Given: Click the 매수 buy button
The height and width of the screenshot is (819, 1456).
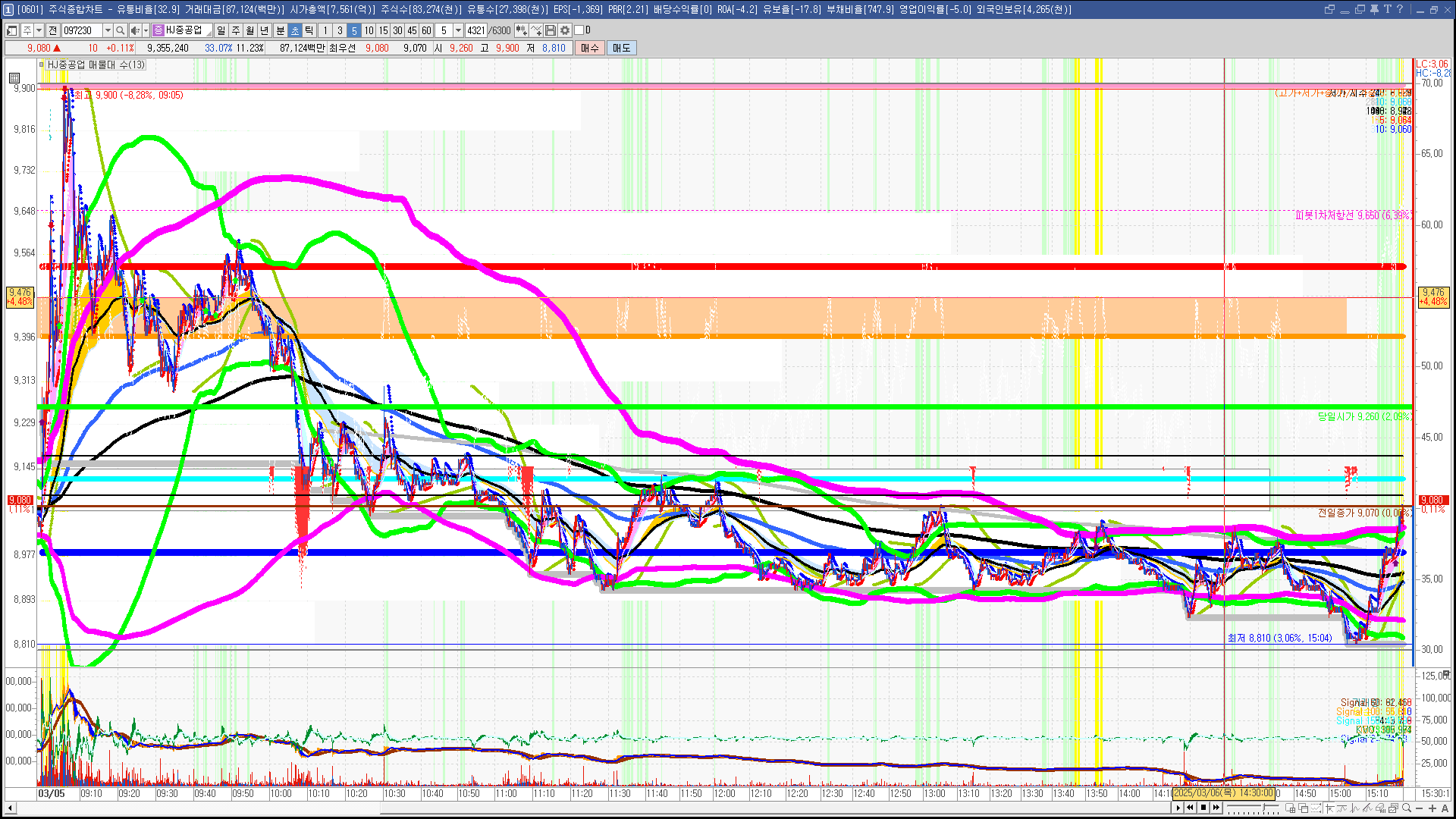Looking at the screenshot, I should (590, 48).
